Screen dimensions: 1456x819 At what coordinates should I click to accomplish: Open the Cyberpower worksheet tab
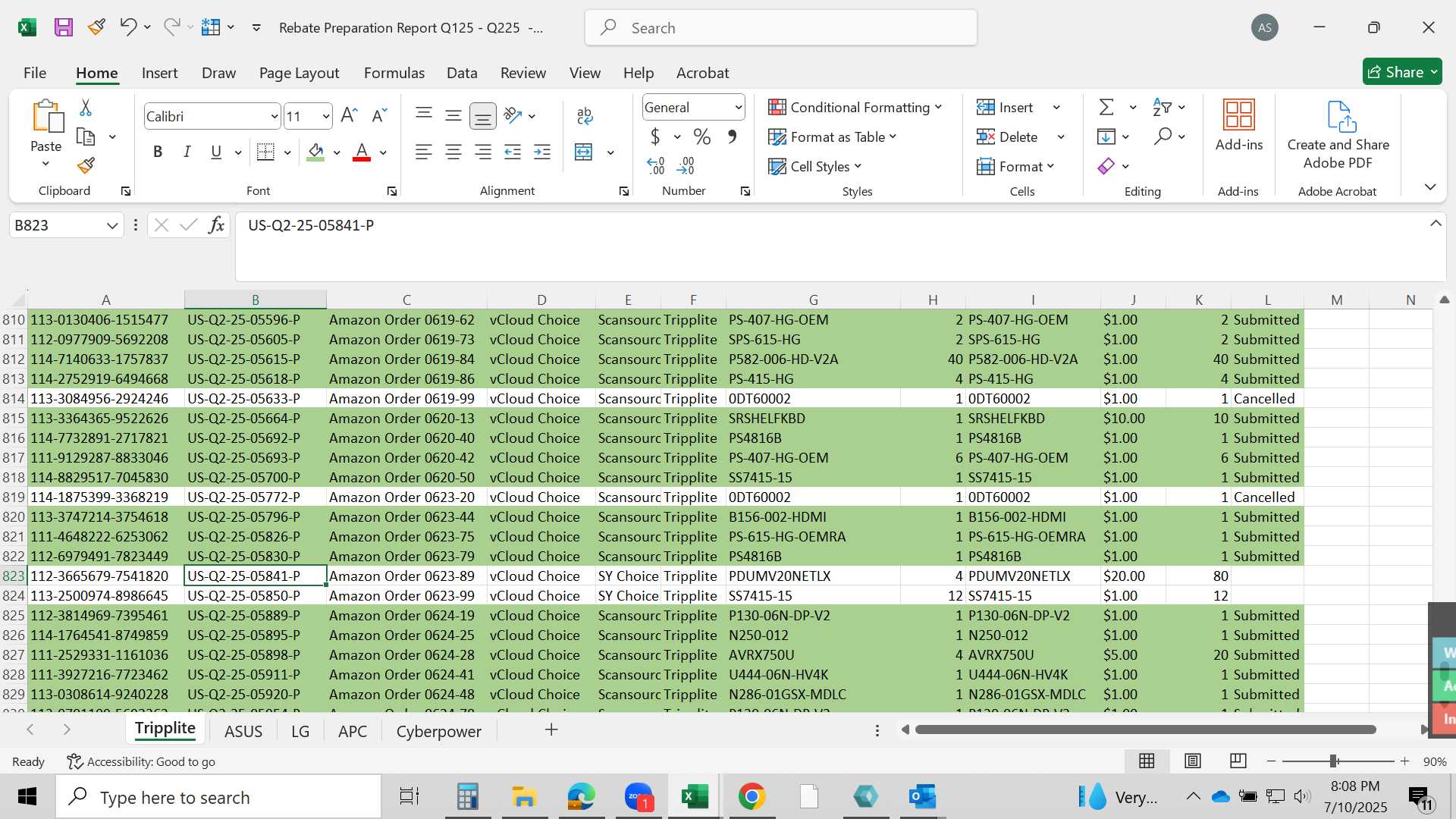[x=438, y=731]
